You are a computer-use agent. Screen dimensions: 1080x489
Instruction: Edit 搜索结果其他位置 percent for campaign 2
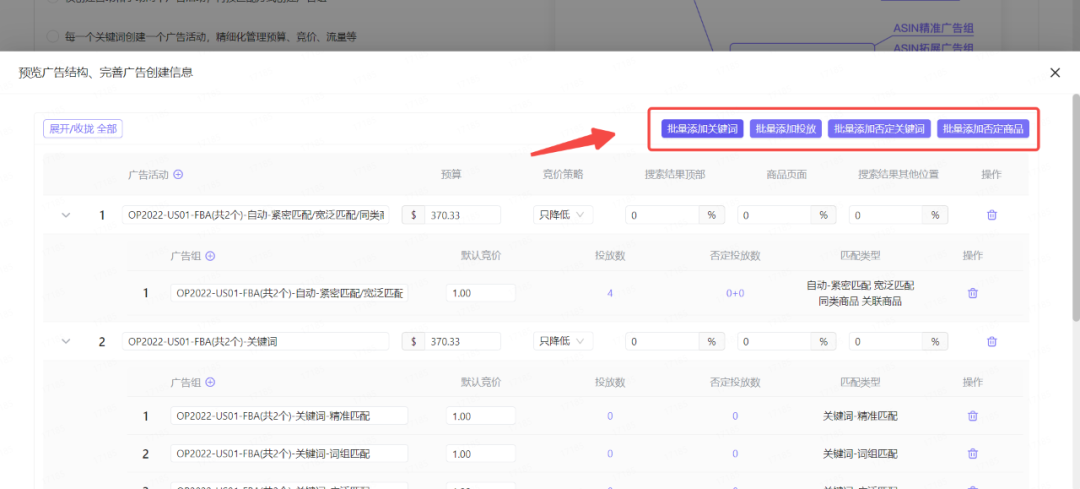(x=886, y=342)
